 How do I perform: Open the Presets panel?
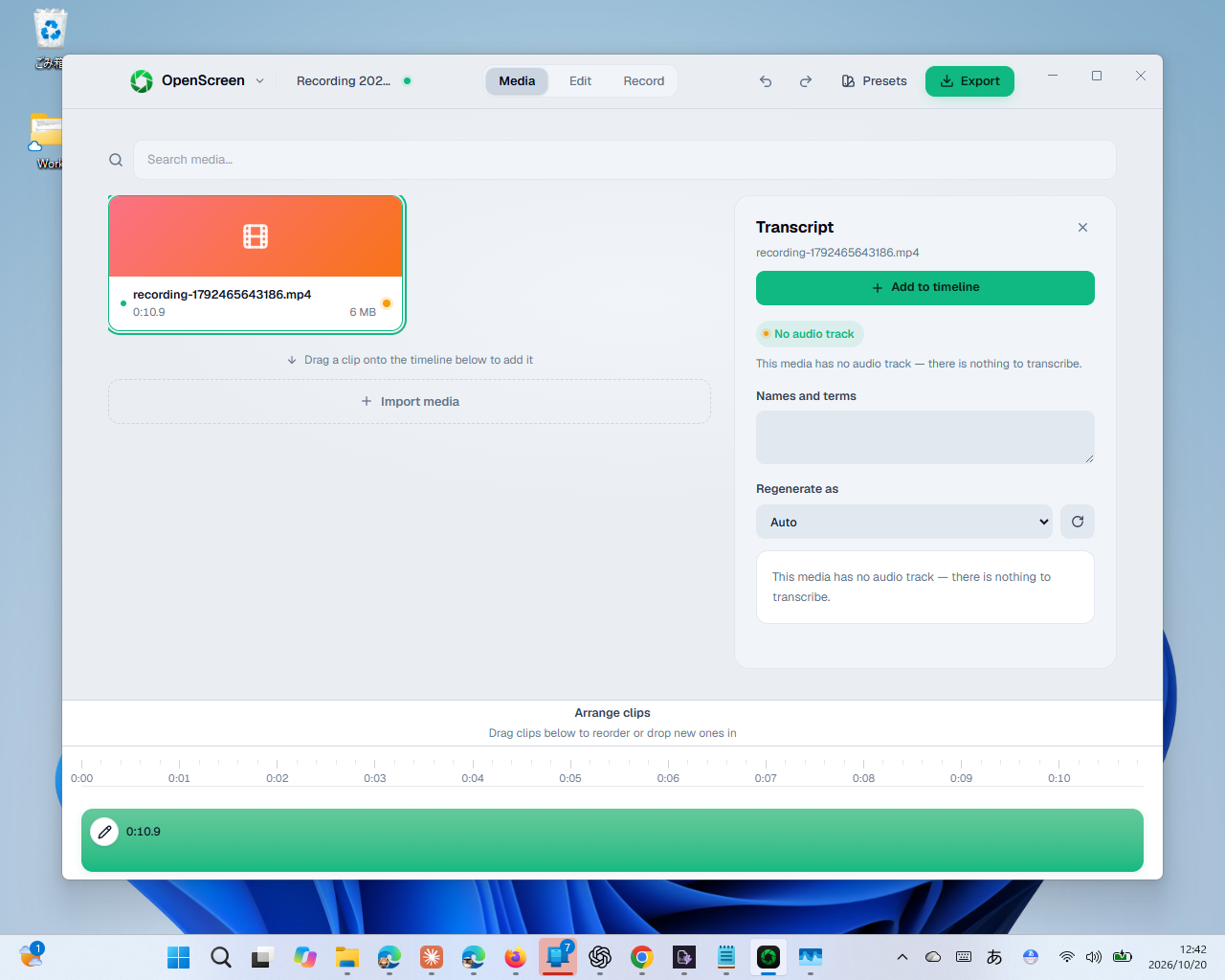[874, 81]
